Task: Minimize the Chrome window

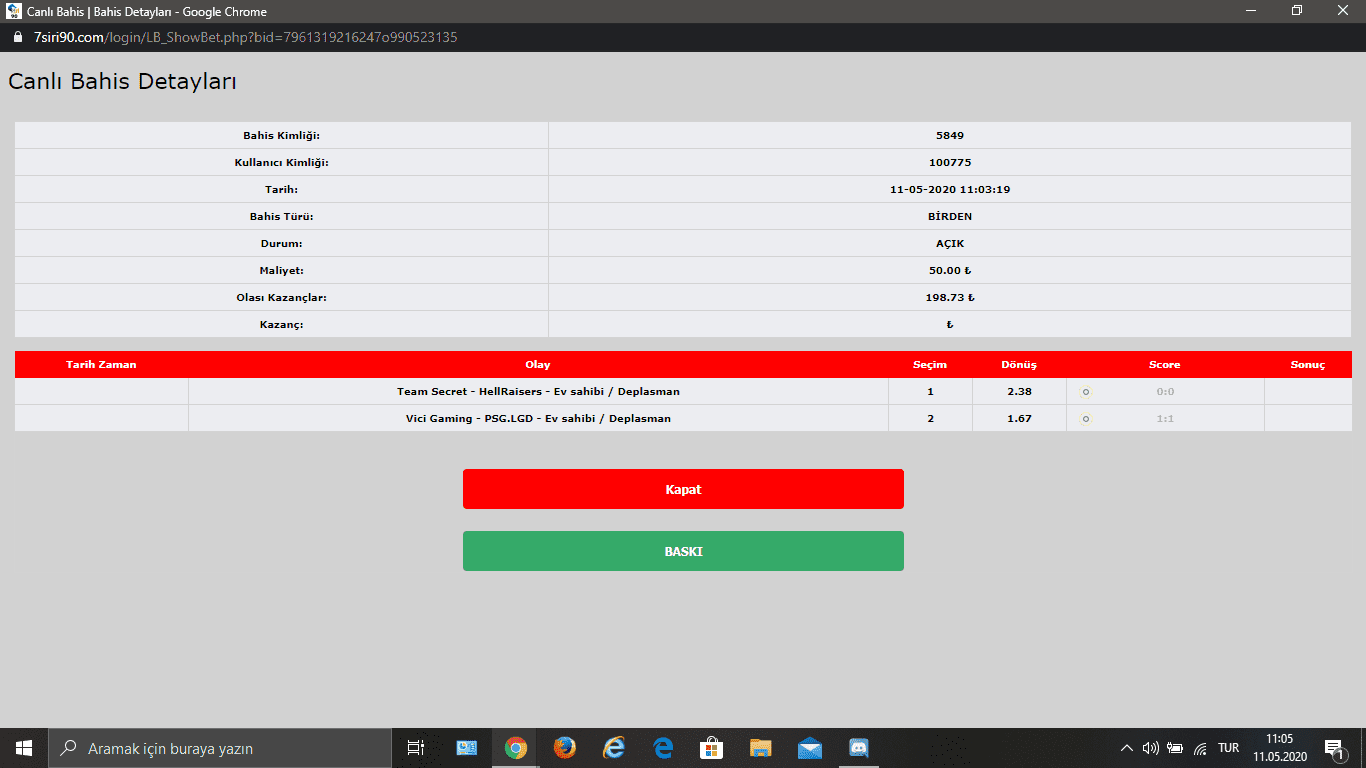Action: pos(1251,11)
